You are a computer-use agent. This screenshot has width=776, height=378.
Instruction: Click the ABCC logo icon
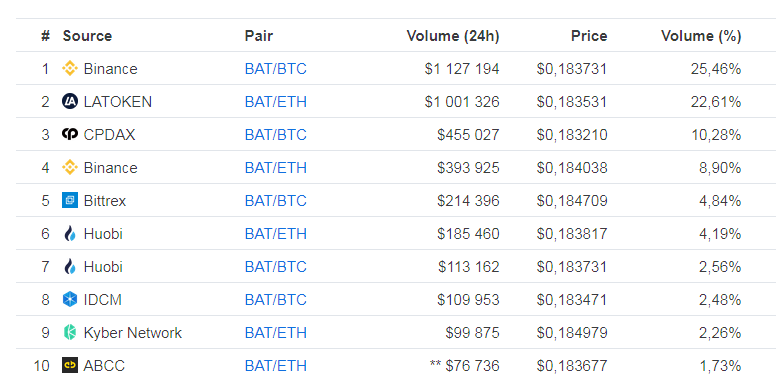[70, 366]
